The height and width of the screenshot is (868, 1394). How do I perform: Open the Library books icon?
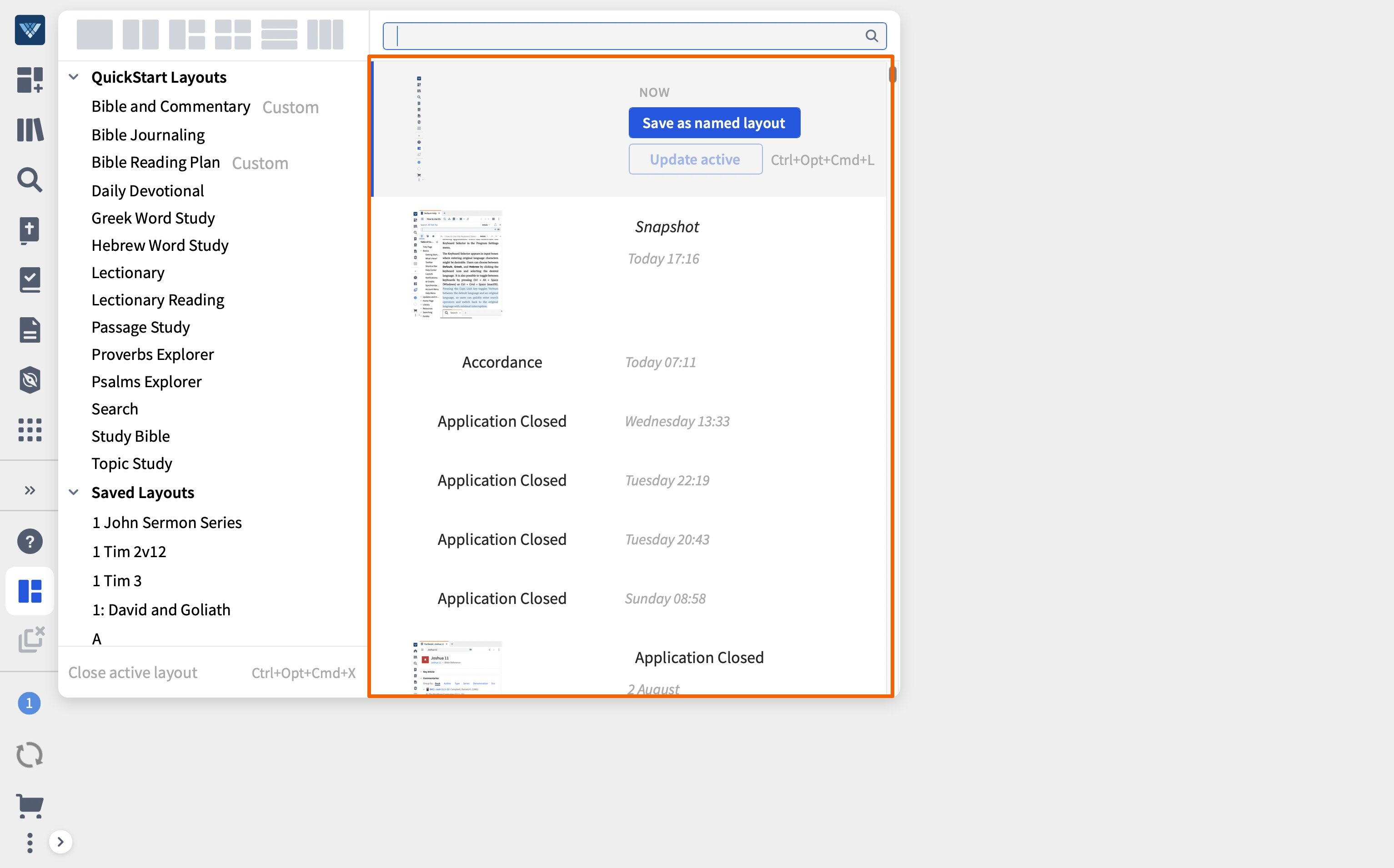pos(30,130)
